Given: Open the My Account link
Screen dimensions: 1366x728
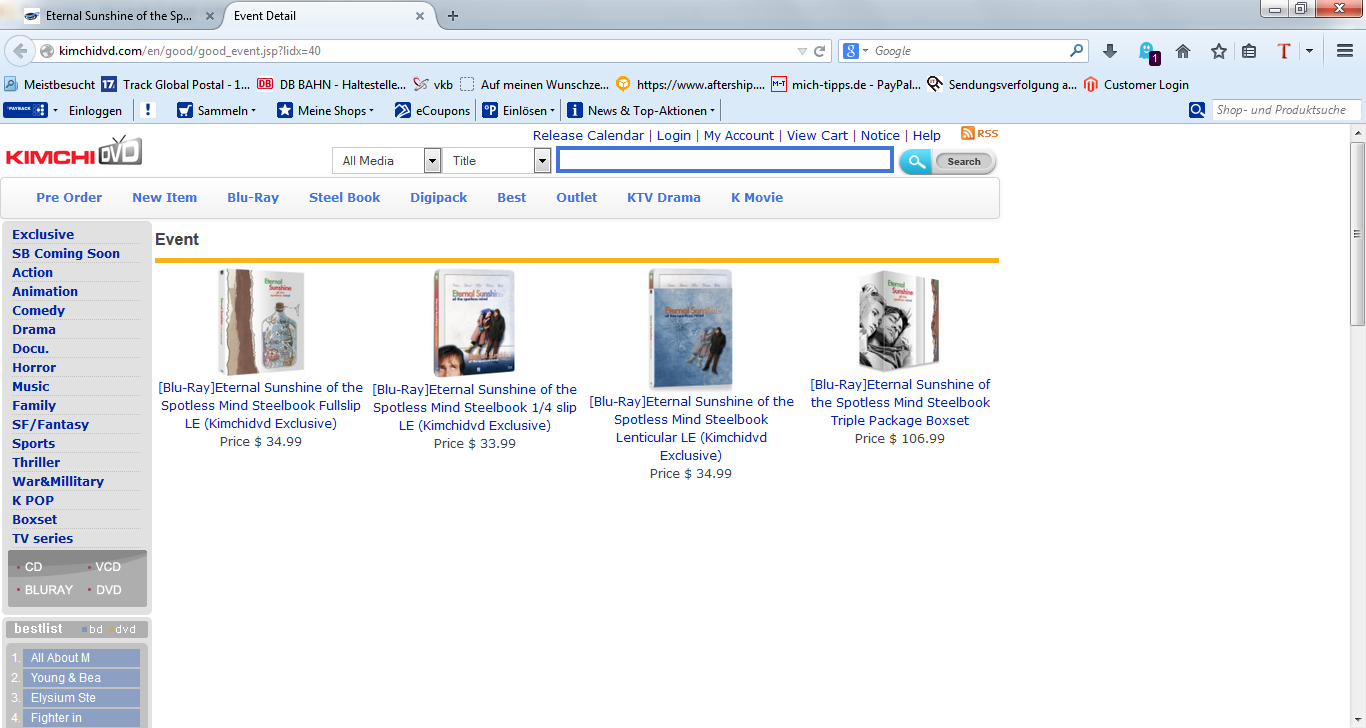Looking at the screenshot, I should point(739,136).
